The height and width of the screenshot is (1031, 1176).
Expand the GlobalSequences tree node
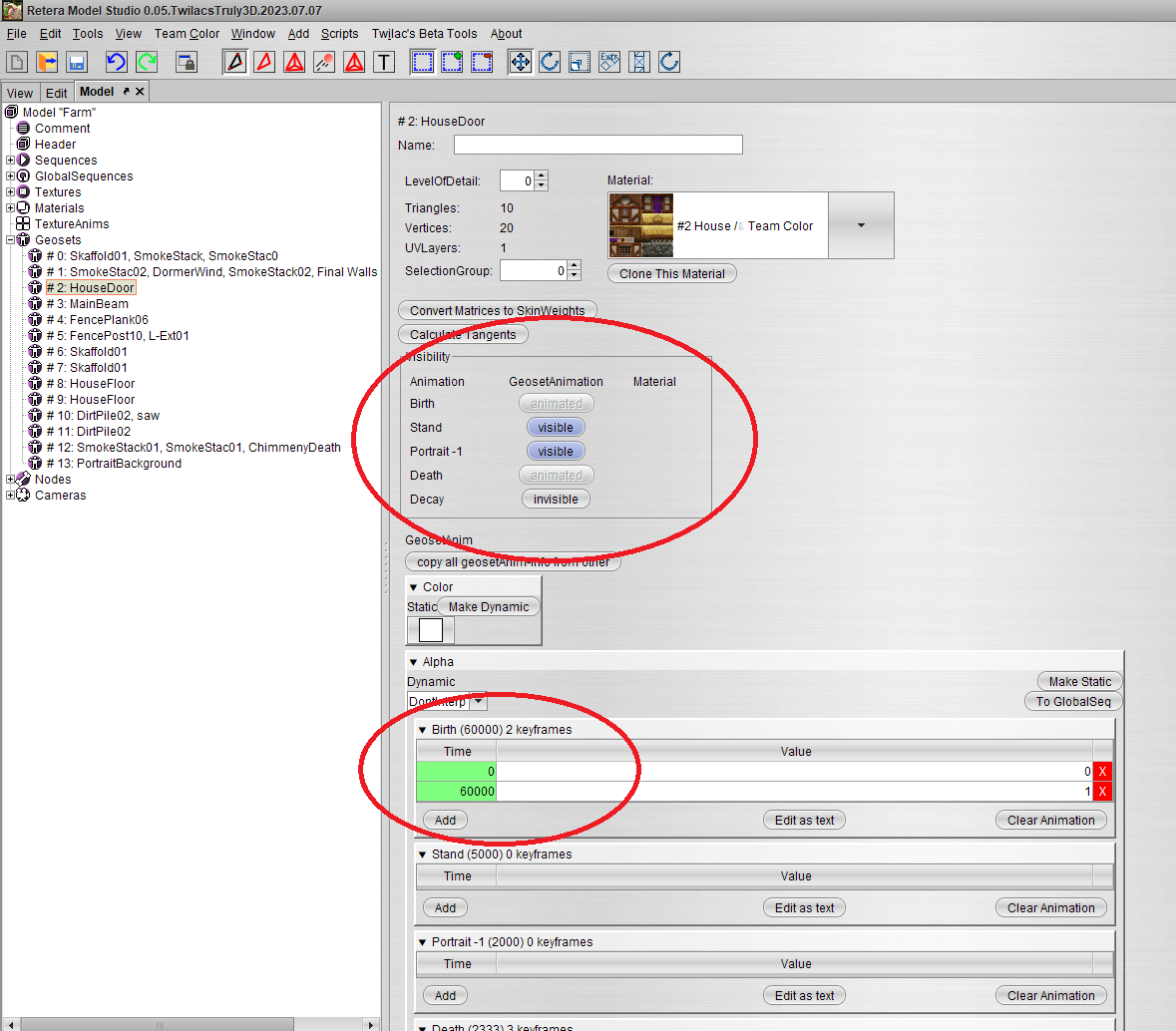click(11, 176)
